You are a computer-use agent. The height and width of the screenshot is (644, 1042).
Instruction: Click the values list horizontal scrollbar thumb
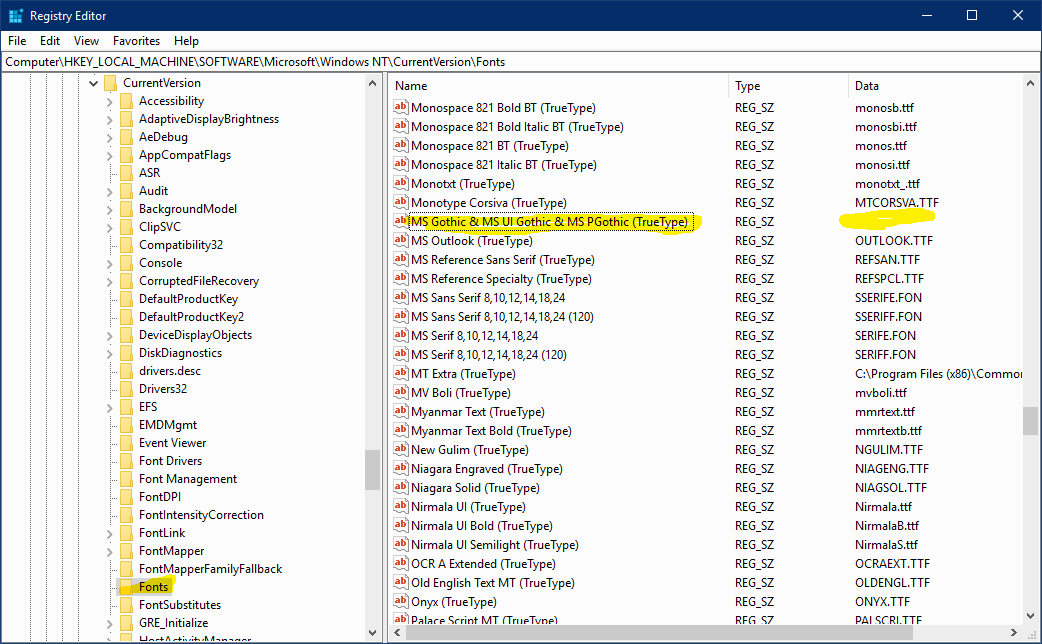click(659, 633)
